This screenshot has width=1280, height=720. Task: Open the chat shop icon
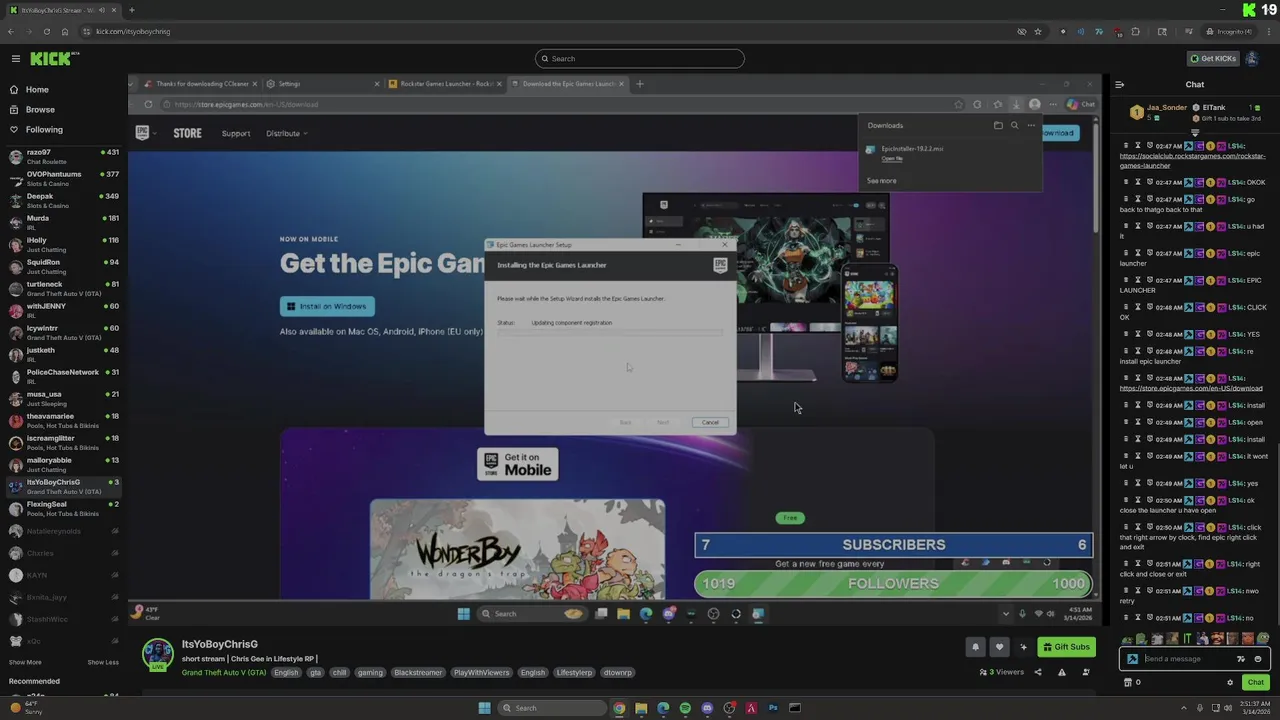(1128, 682)
